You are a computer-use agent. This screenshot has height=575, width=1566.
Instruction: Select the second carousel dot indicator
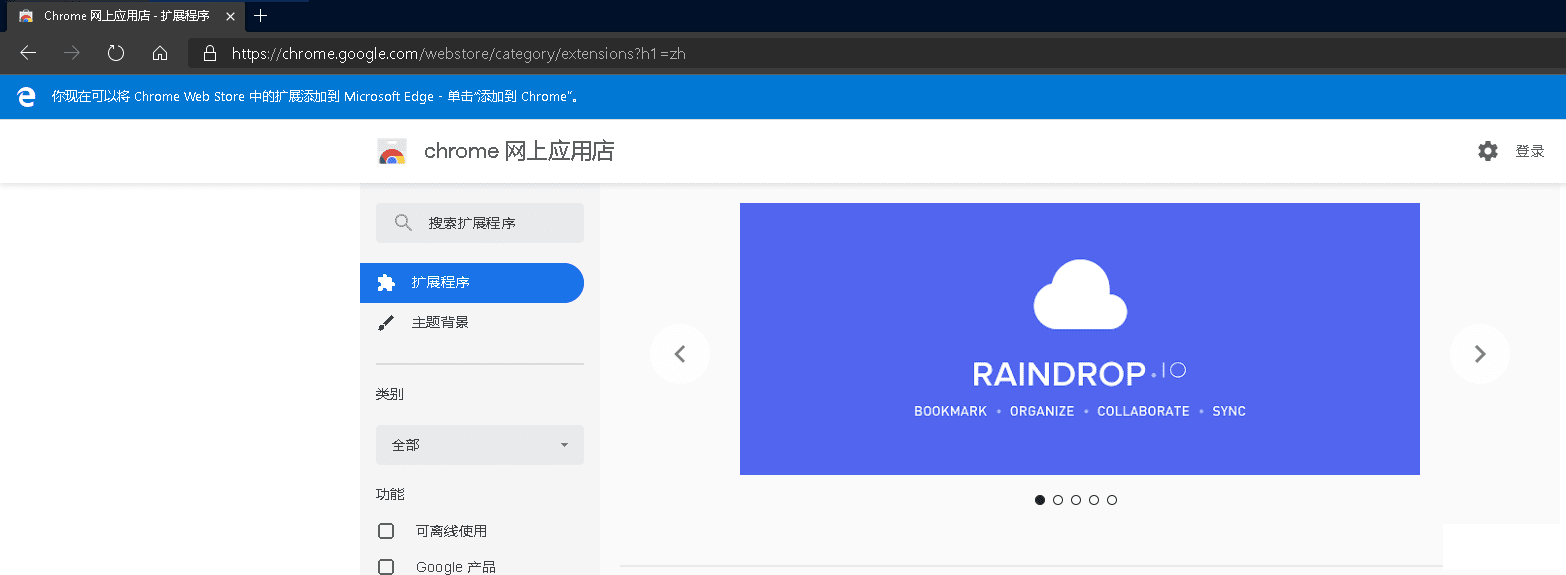pyautogui.click(x=1058, y=500)
